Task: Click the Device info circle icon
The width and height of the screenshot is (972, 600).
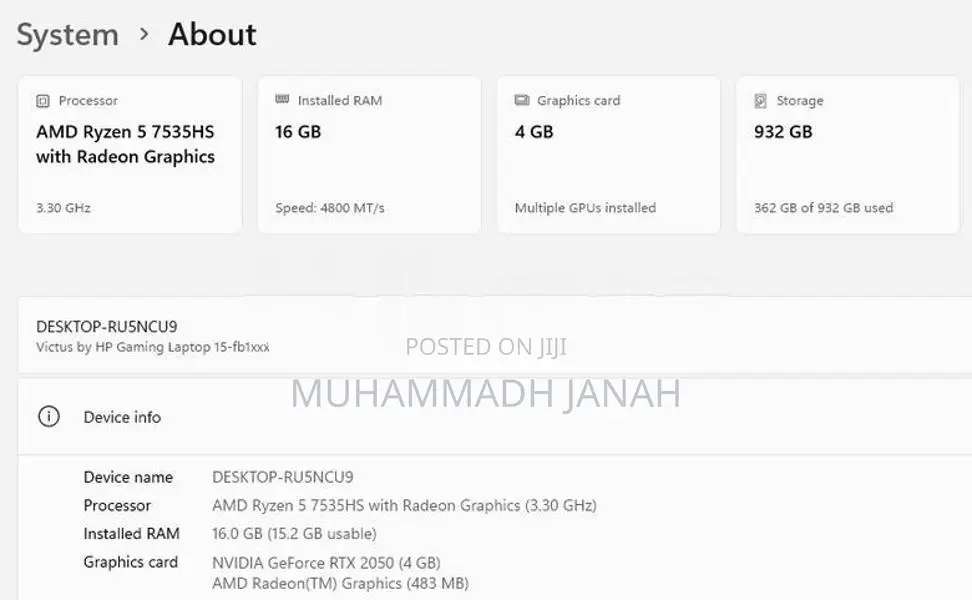Action: coord(49,417)
